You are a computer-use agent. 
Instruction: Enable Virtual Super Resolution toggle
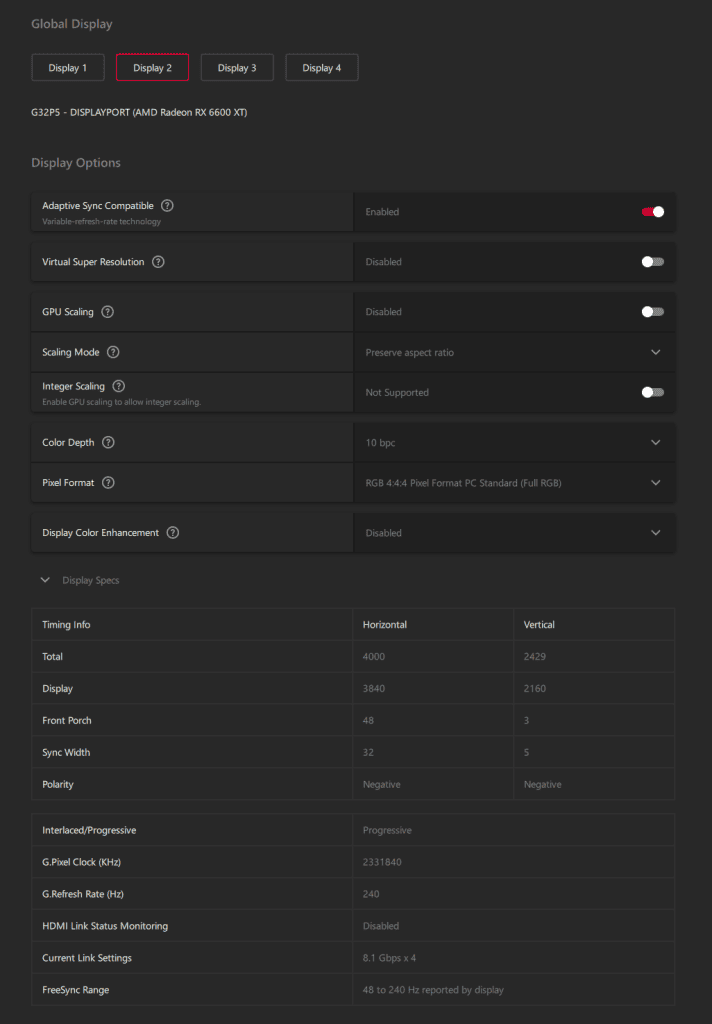coord(652,262)
